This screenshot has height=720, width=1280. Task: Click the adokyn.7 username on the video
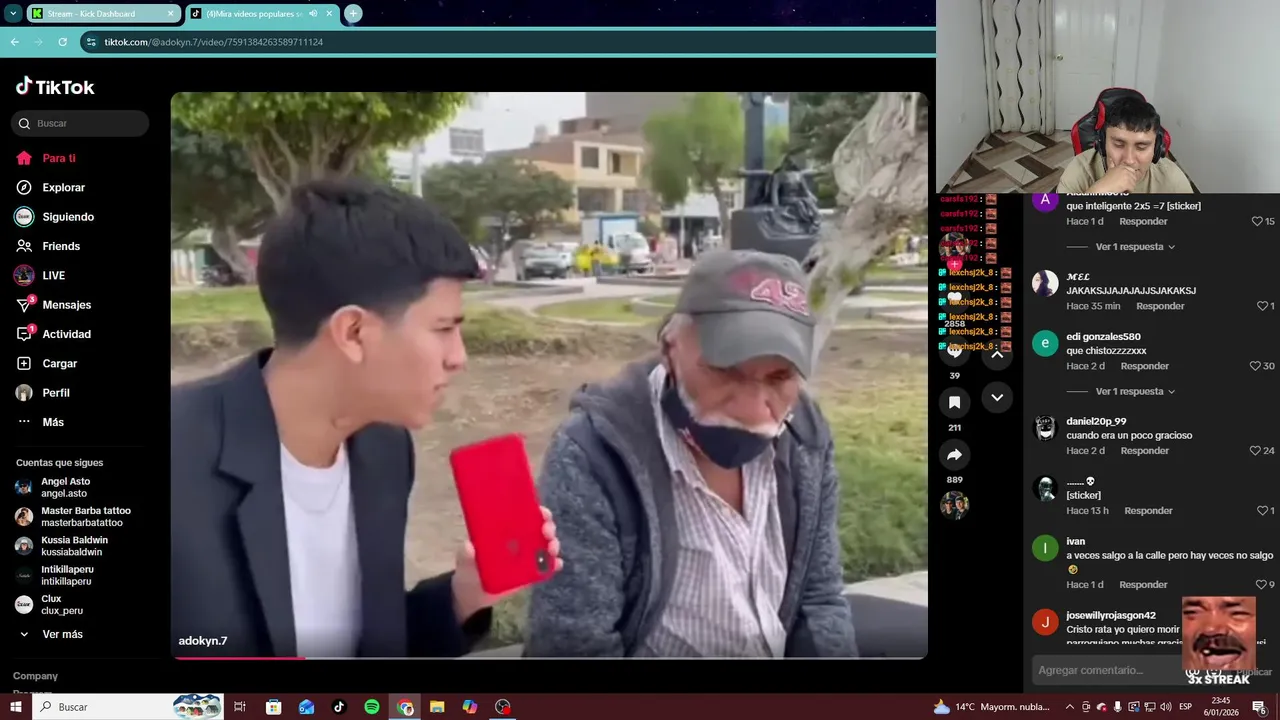[x=203, y=641]
